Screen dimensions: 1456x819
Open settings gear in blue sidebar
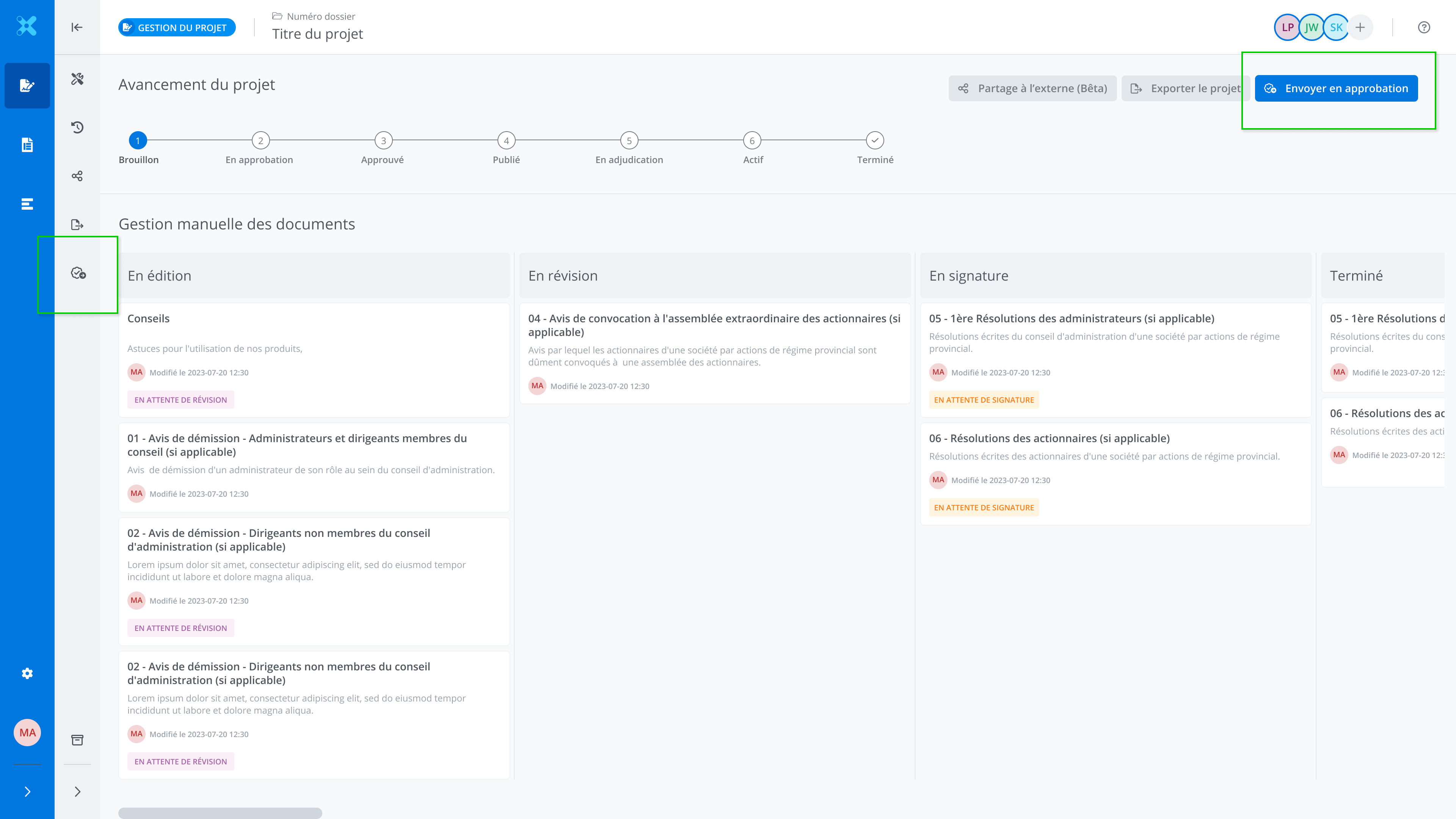point(27,673)
